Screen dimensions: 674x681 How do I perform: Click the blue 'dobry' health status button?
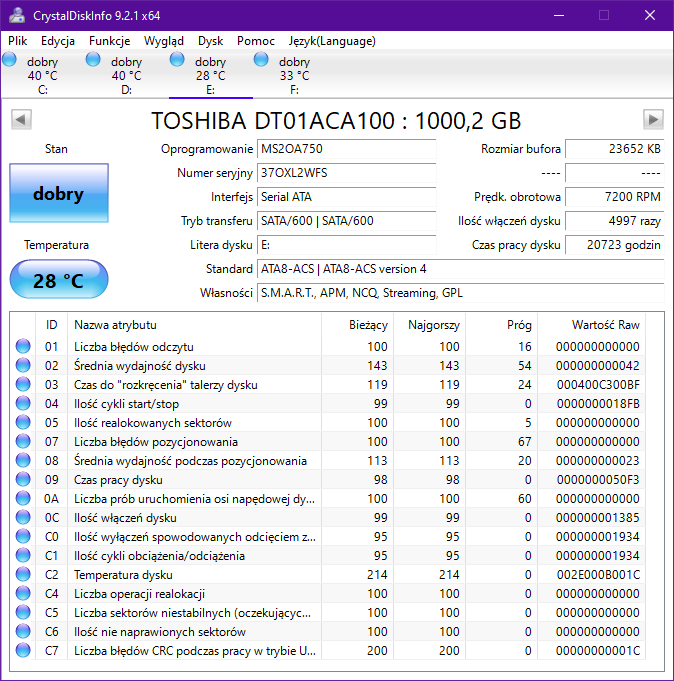tap(58, 194)
